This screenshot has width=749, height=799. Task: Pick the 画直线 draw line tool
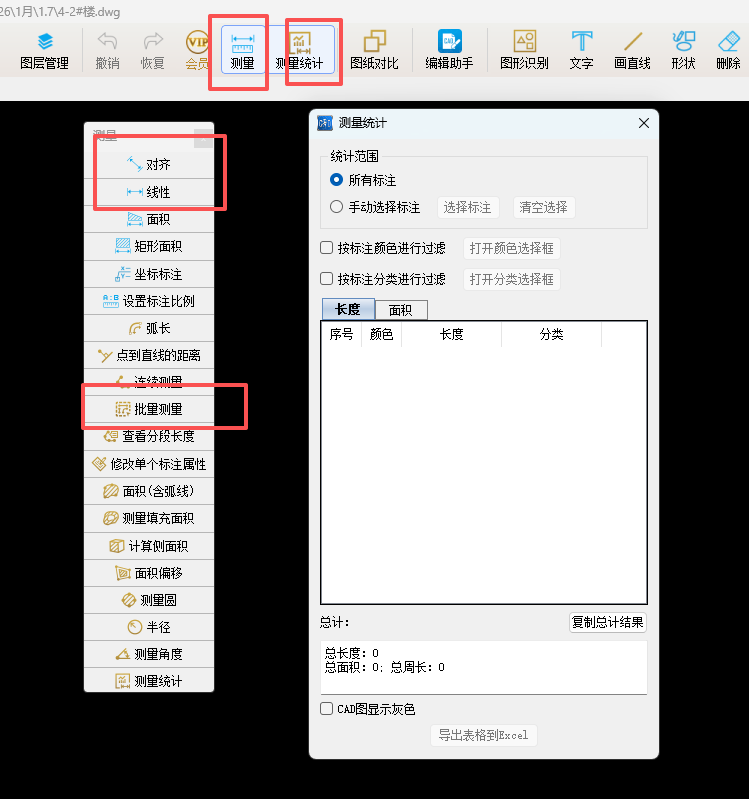point(632,50)
